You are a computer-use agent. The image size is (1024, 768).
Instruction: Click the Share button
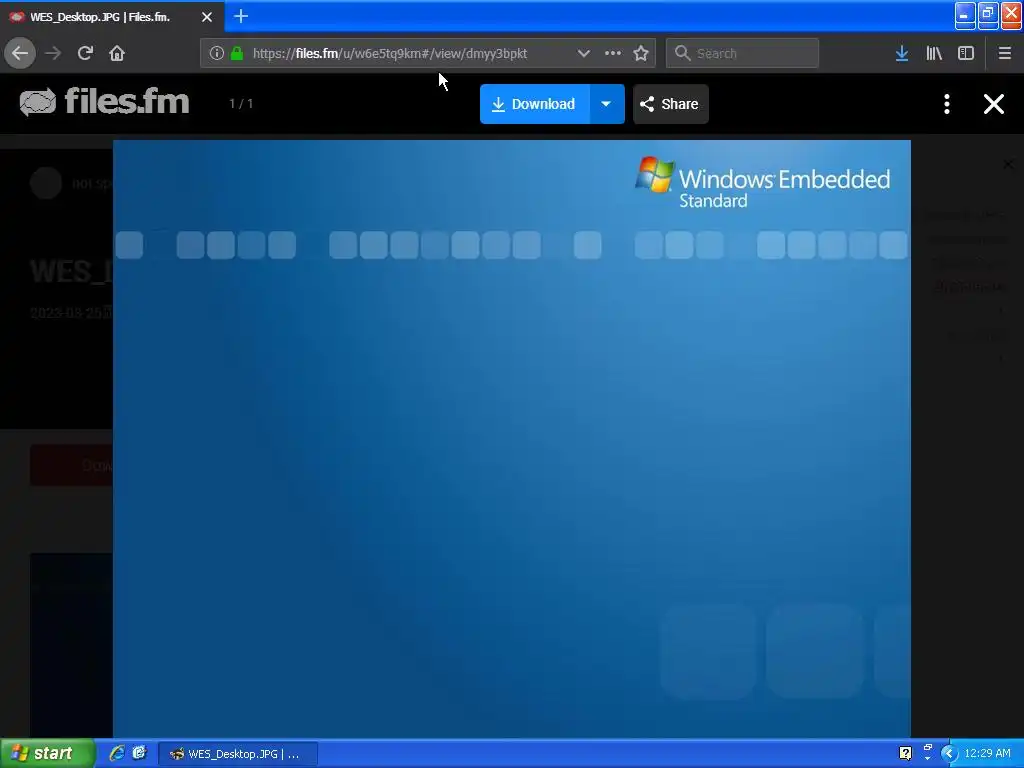click(671, 104)
